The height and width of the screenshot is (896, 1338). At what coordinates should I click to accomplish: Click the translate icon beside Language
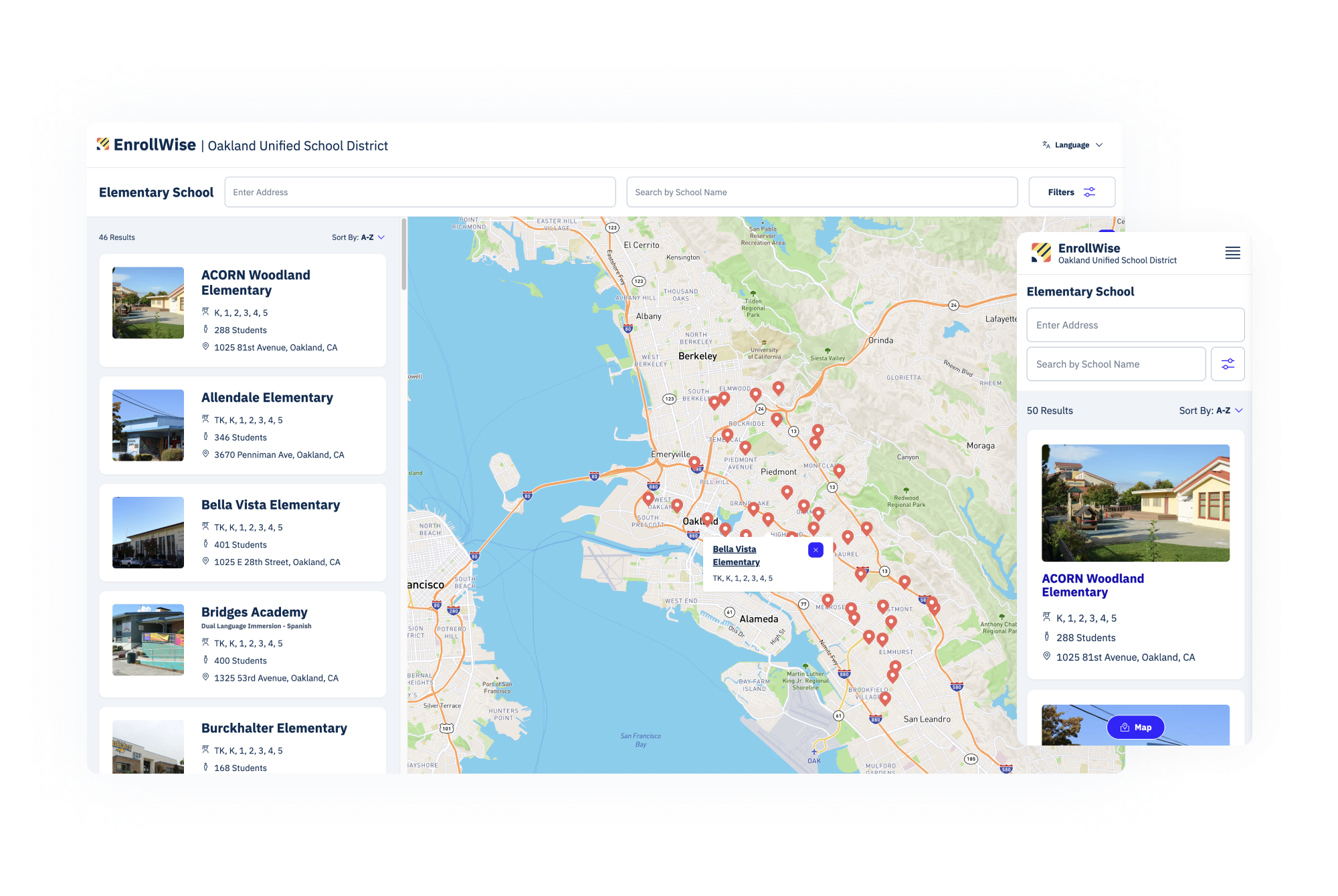click(x=1046, y=145)
